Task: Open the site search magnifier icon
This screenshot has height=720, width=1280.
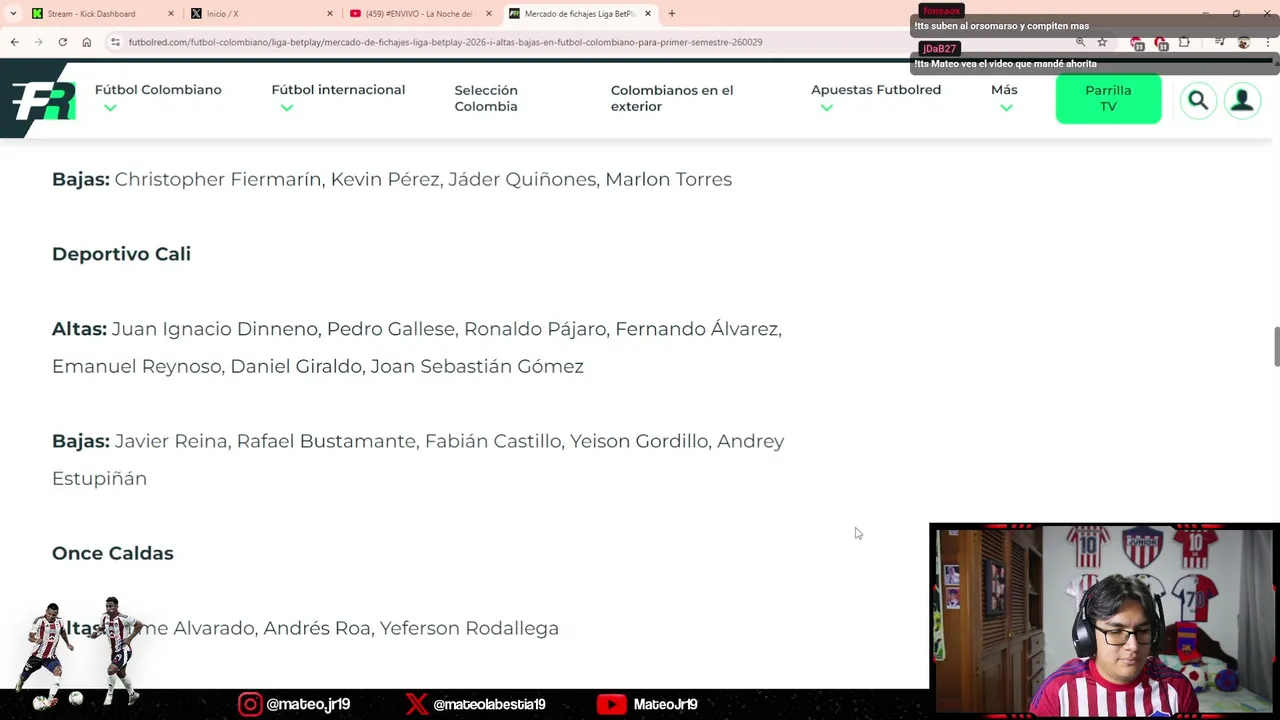Action: (1197, 101)
